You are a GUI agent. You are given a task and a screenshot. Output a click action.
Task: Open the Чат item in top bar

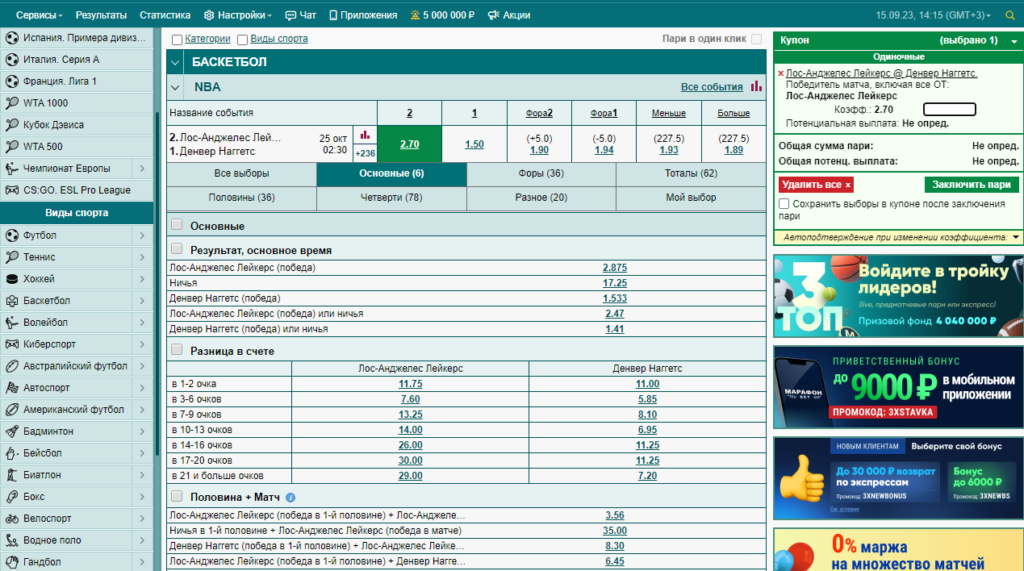tap(300, 15)
